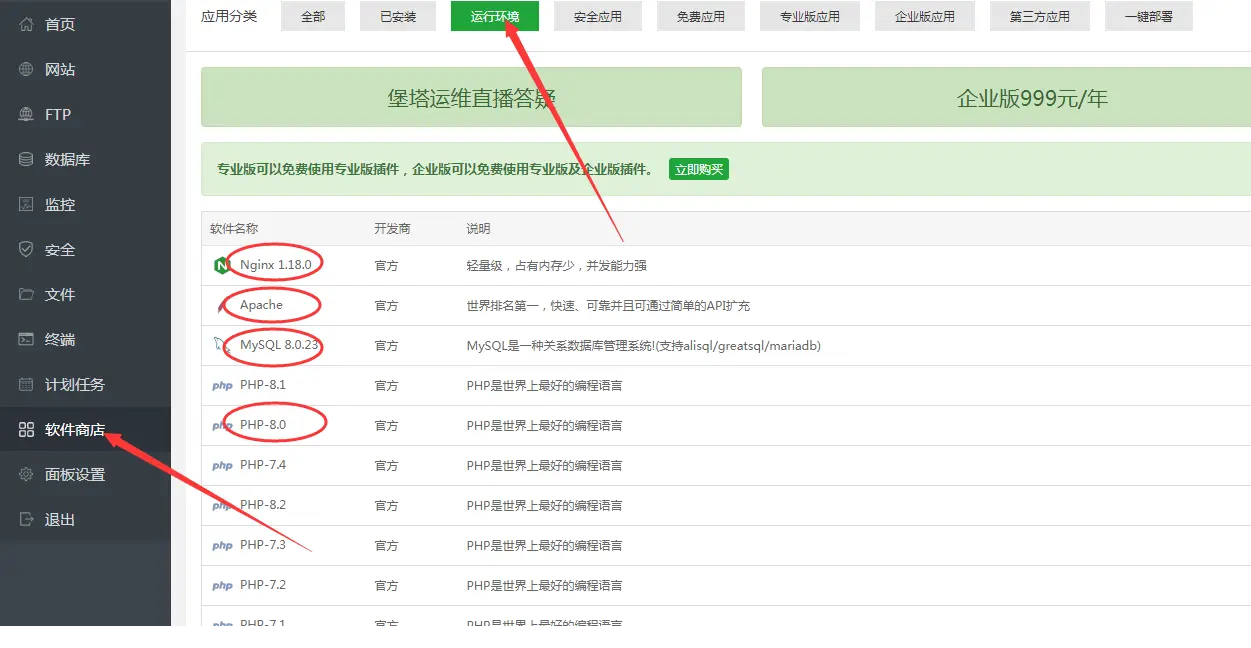Select the 面板设置 sidebar item
1251x648 pixels.
[x=74, y=474]
